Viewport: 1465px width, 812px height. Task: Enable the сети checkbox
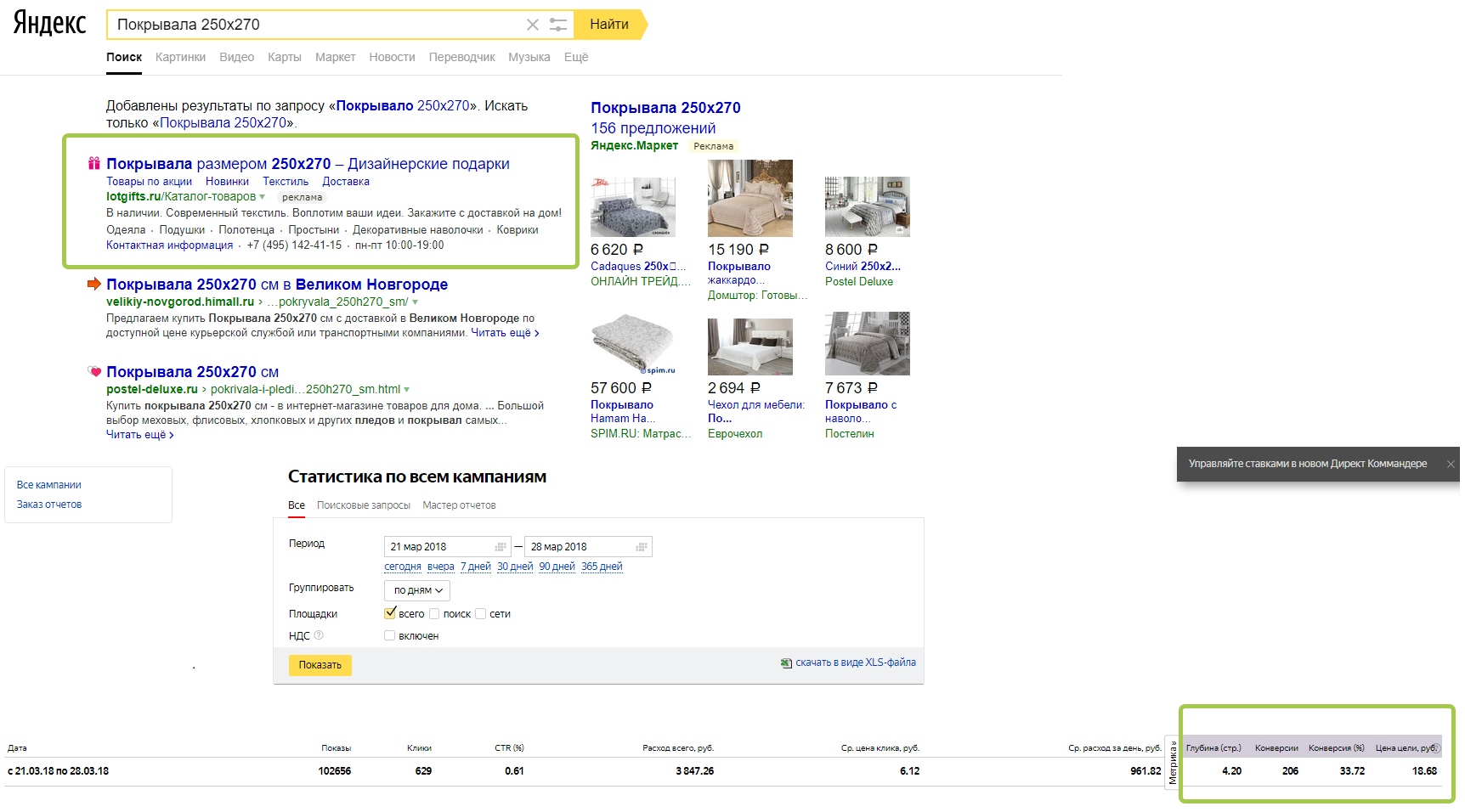click(x=480, y=614)
